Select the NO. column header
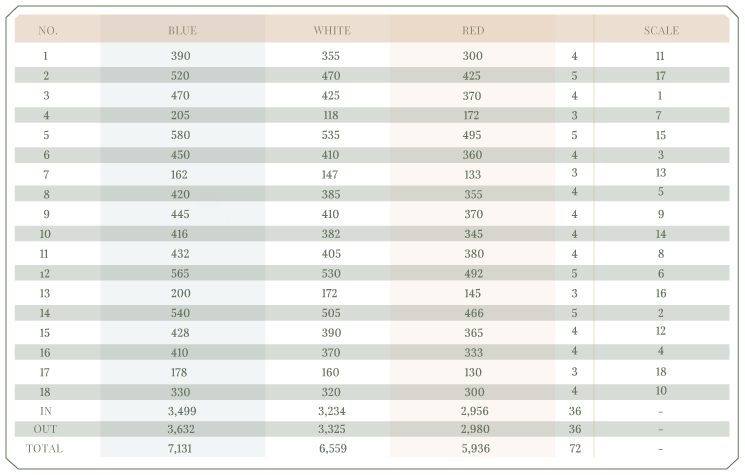 48,30
